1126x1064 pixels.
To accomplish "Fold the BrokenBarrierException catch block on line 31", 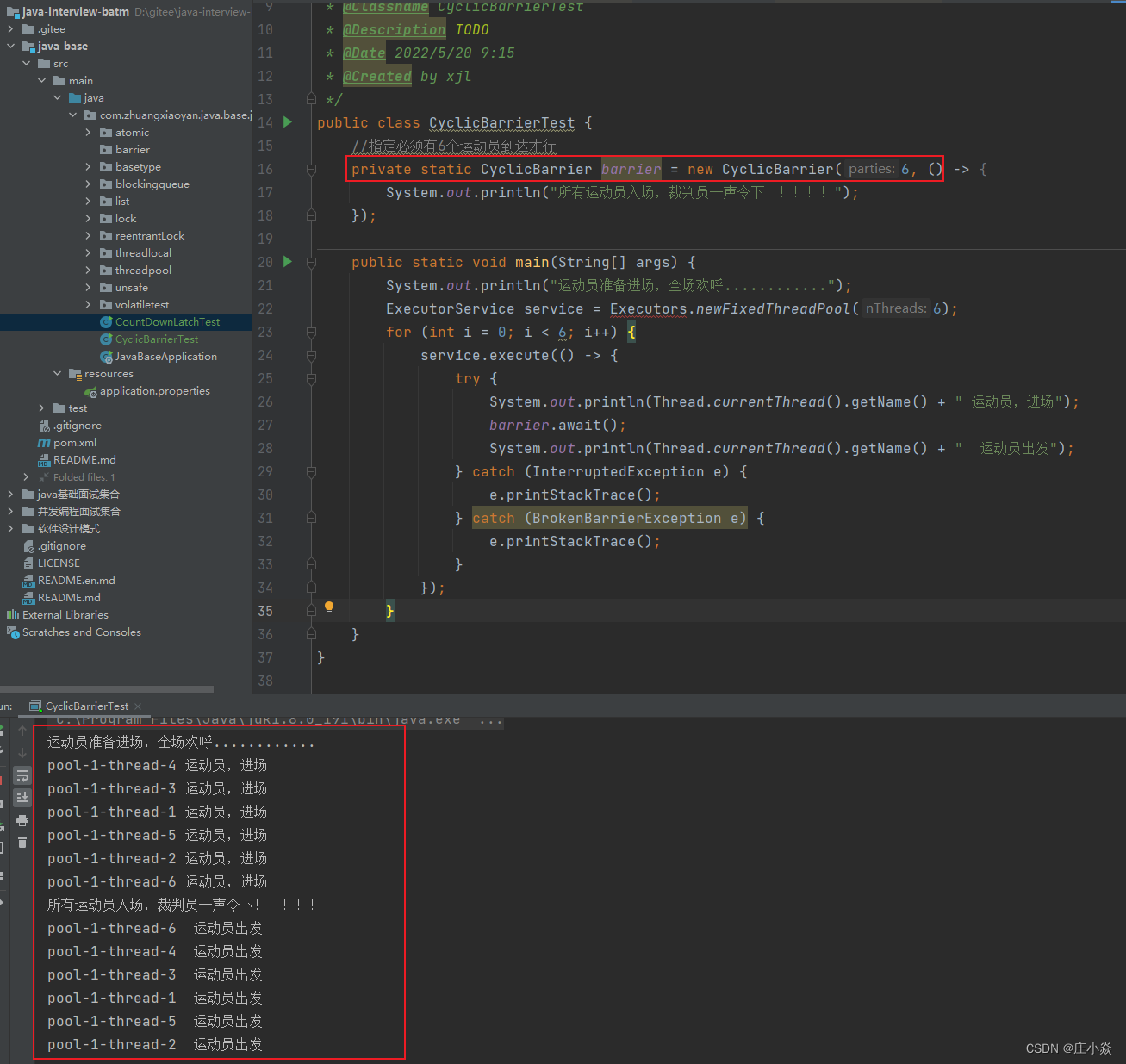I will click(x=311, y=519).
